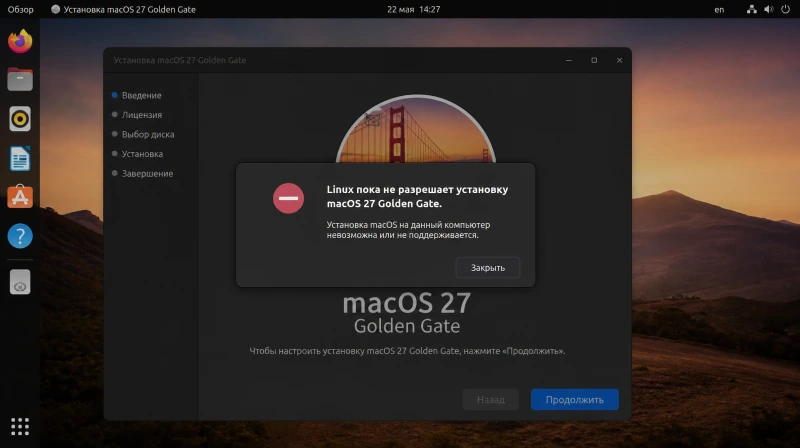
Task: Minimize the installer window
Action: [568, 60]
